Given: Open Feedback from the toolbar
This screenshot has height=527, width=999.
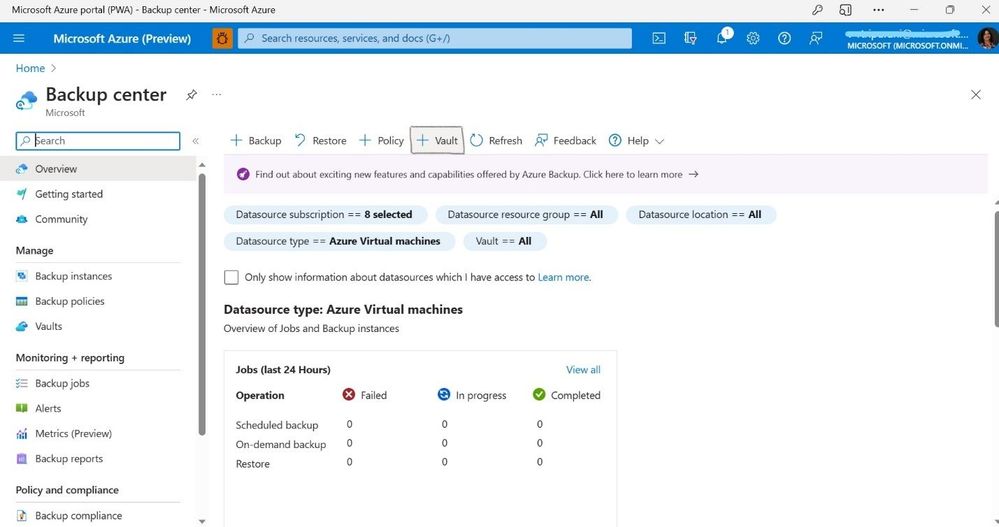Looking at the screenshot, I should click(x=566, y=140).
